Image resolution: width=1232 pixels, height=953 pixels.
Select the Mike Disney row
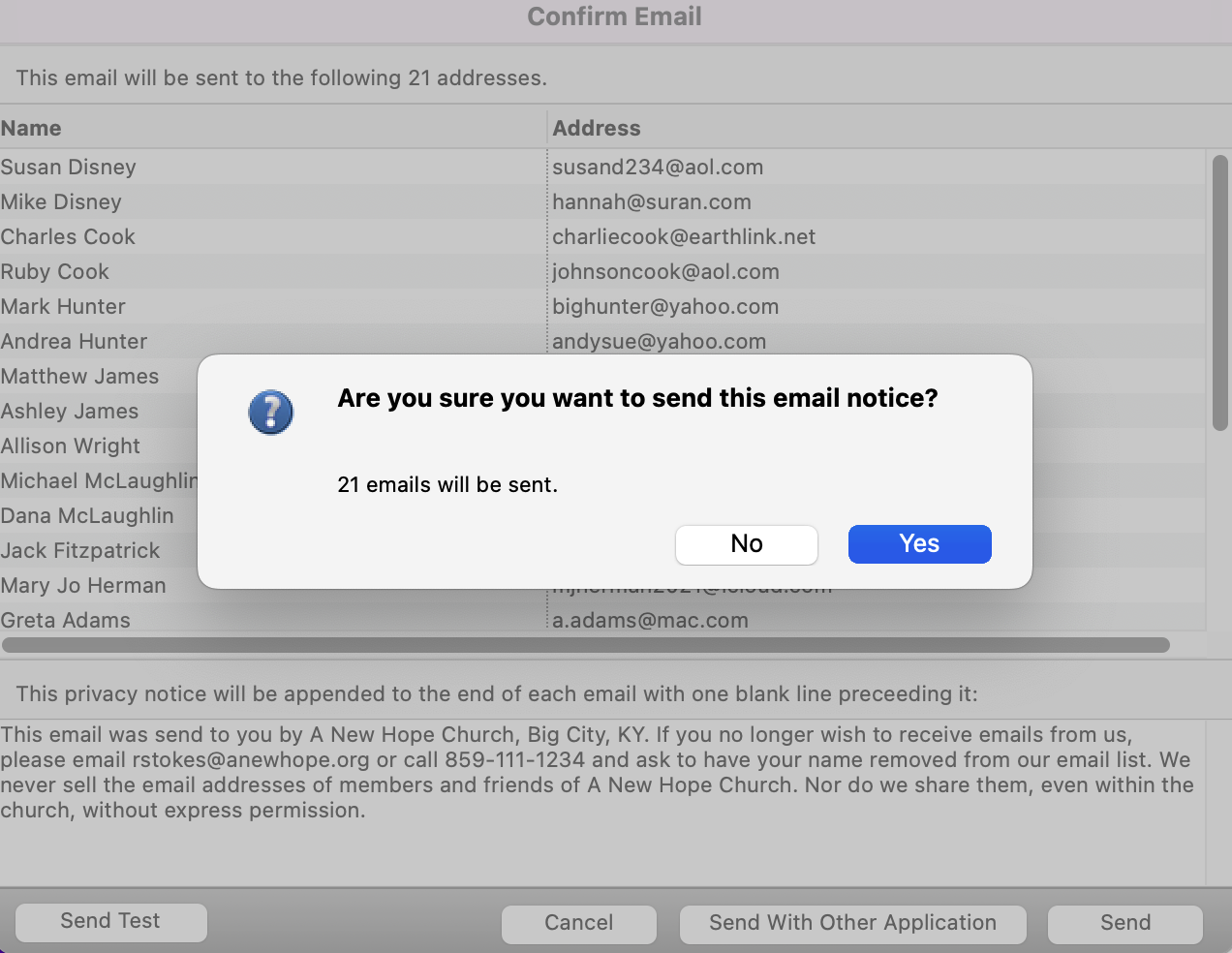pyautogui.click(x=61, y=202)
